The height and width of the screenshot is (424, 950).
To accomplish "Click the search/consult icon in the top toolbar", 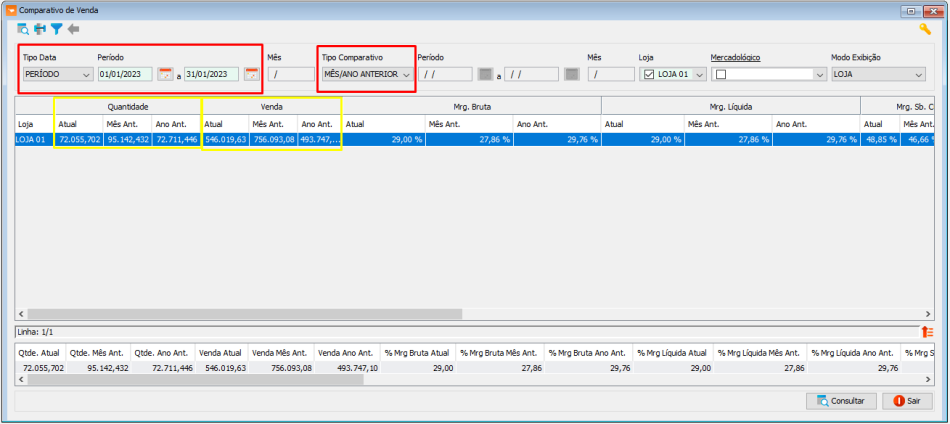I will click(23, 29).
